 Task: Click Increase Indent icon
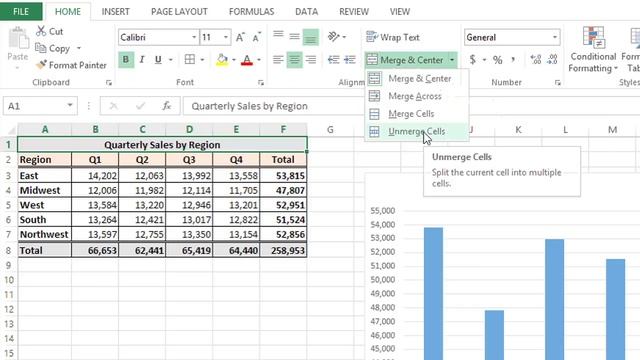350,60
